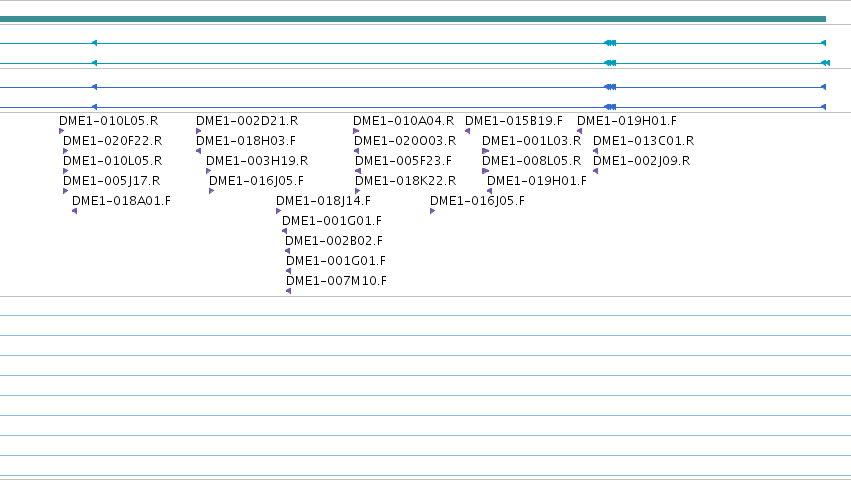Screen dimensions: 851x480
Task: Click the DME1-005F23.F label
Action: (x=403, y=161)
